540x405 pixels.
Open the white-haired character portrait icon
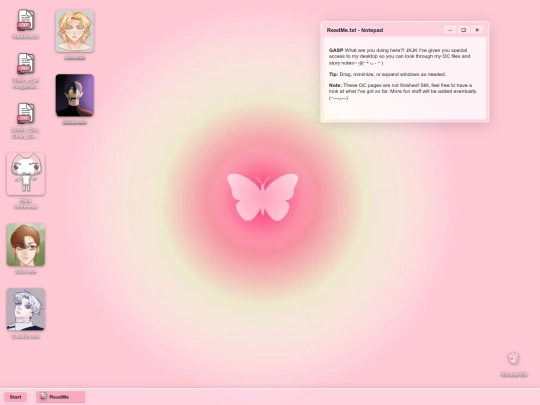[x=26, y=309]
